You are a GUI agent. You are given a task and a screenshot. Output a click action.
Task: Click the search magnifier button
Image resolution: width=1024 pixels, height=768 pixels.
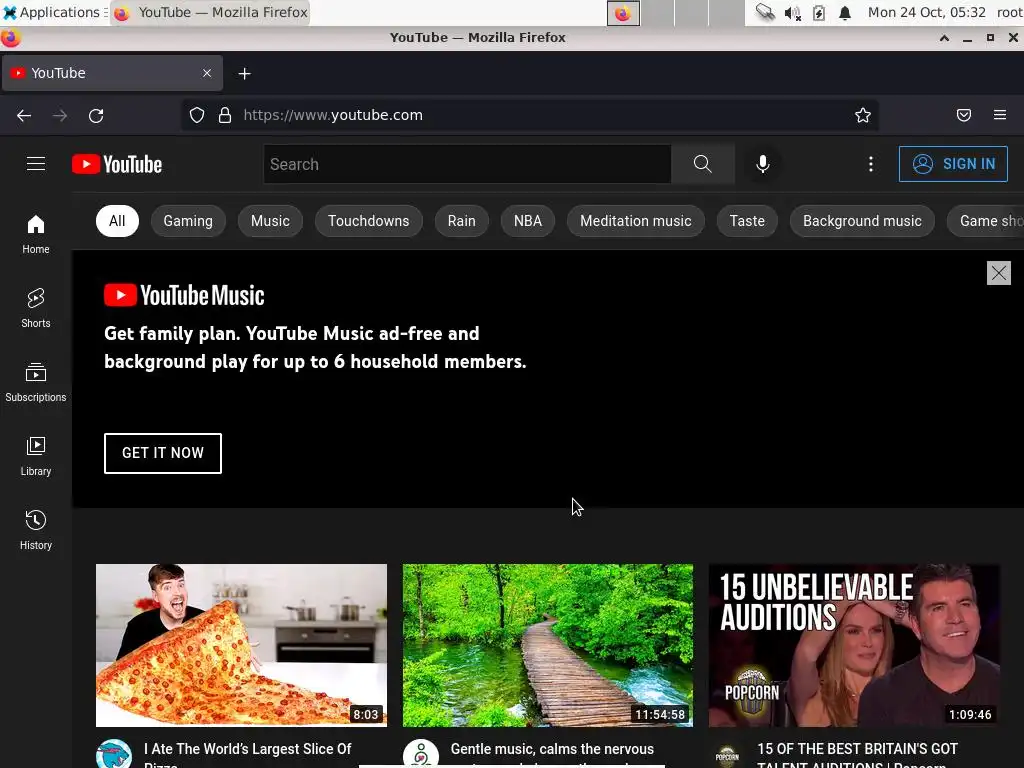(703, 164)
